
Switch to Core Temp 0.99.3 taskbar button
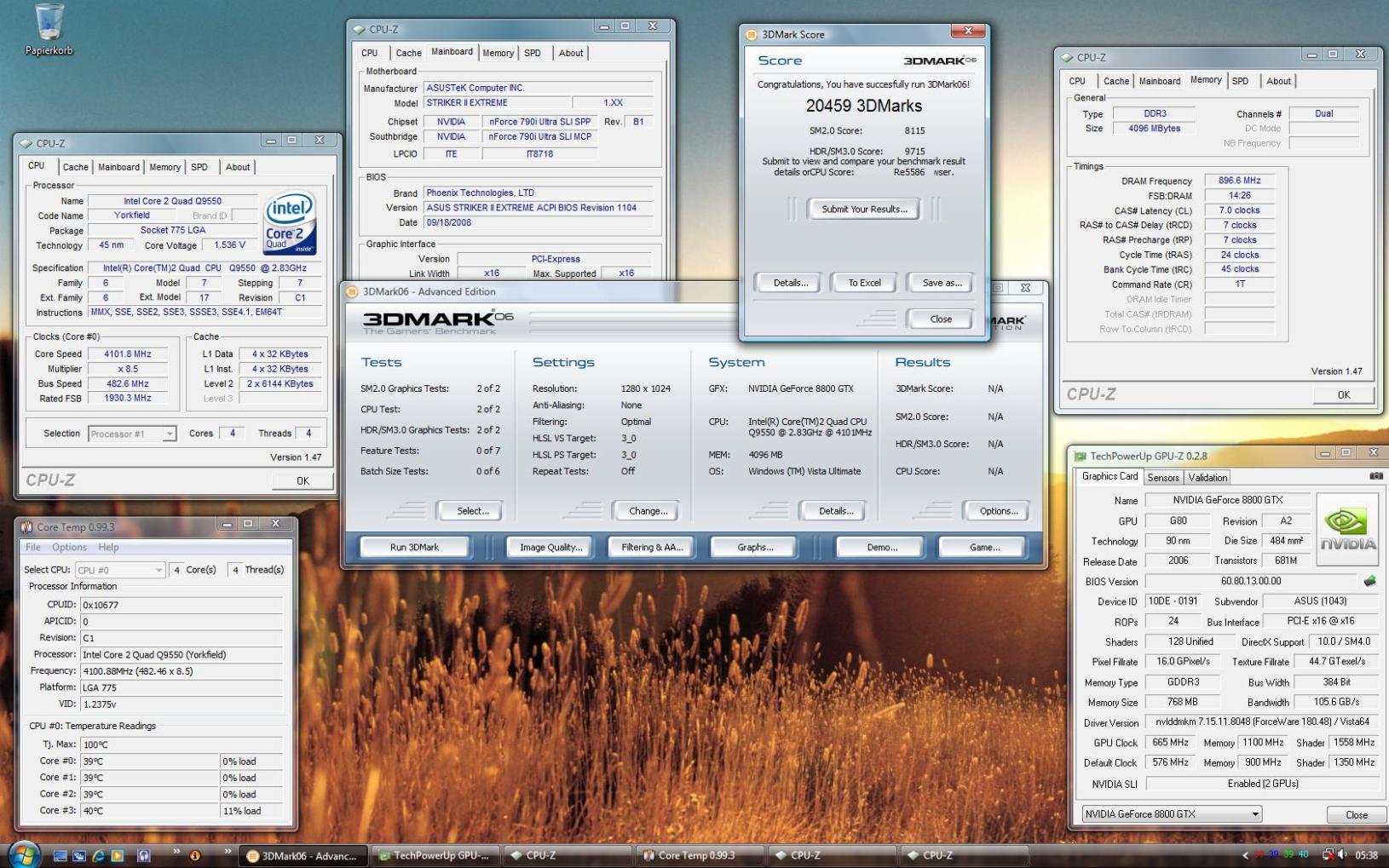(x=699, y=855)
